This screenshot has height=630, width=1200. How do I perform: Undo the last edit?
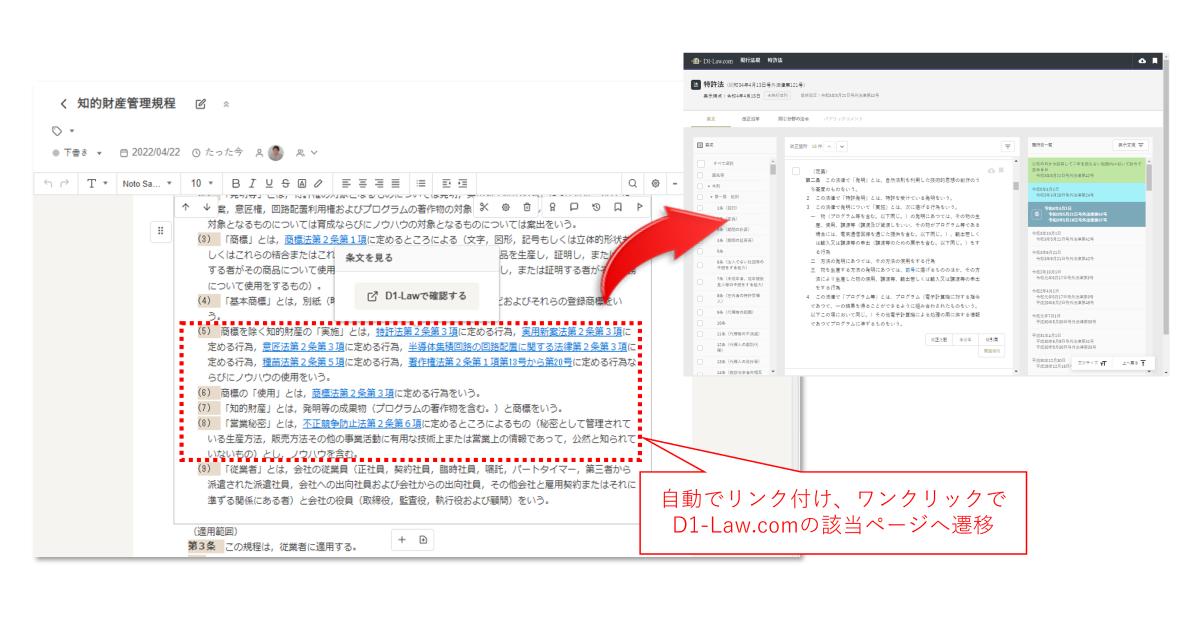click(48, 184)
